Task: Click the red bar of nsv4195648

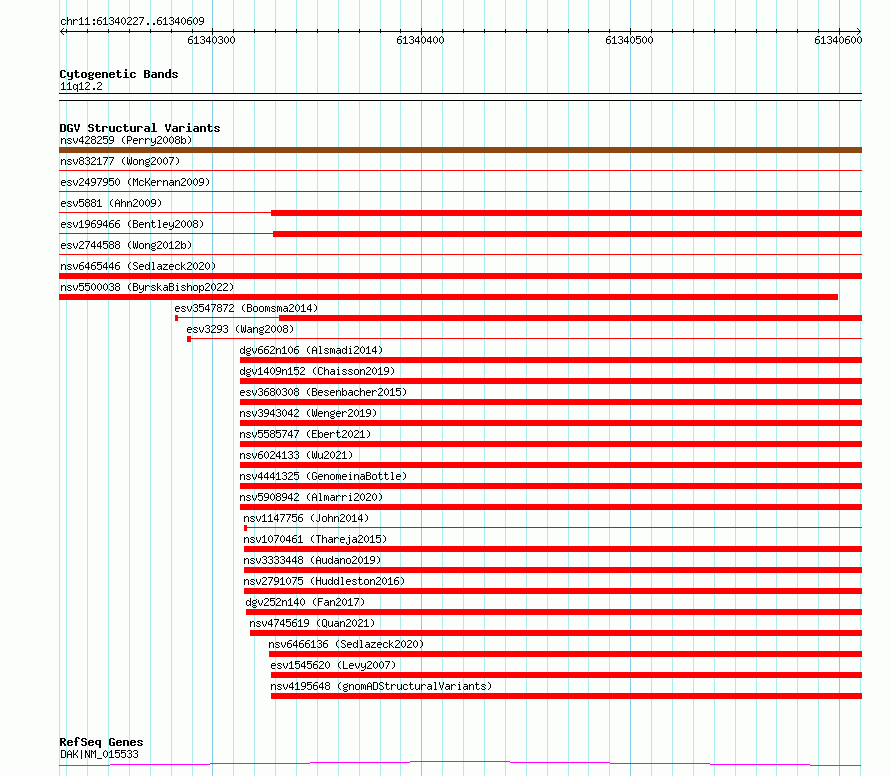Action: tap(566, 696)
